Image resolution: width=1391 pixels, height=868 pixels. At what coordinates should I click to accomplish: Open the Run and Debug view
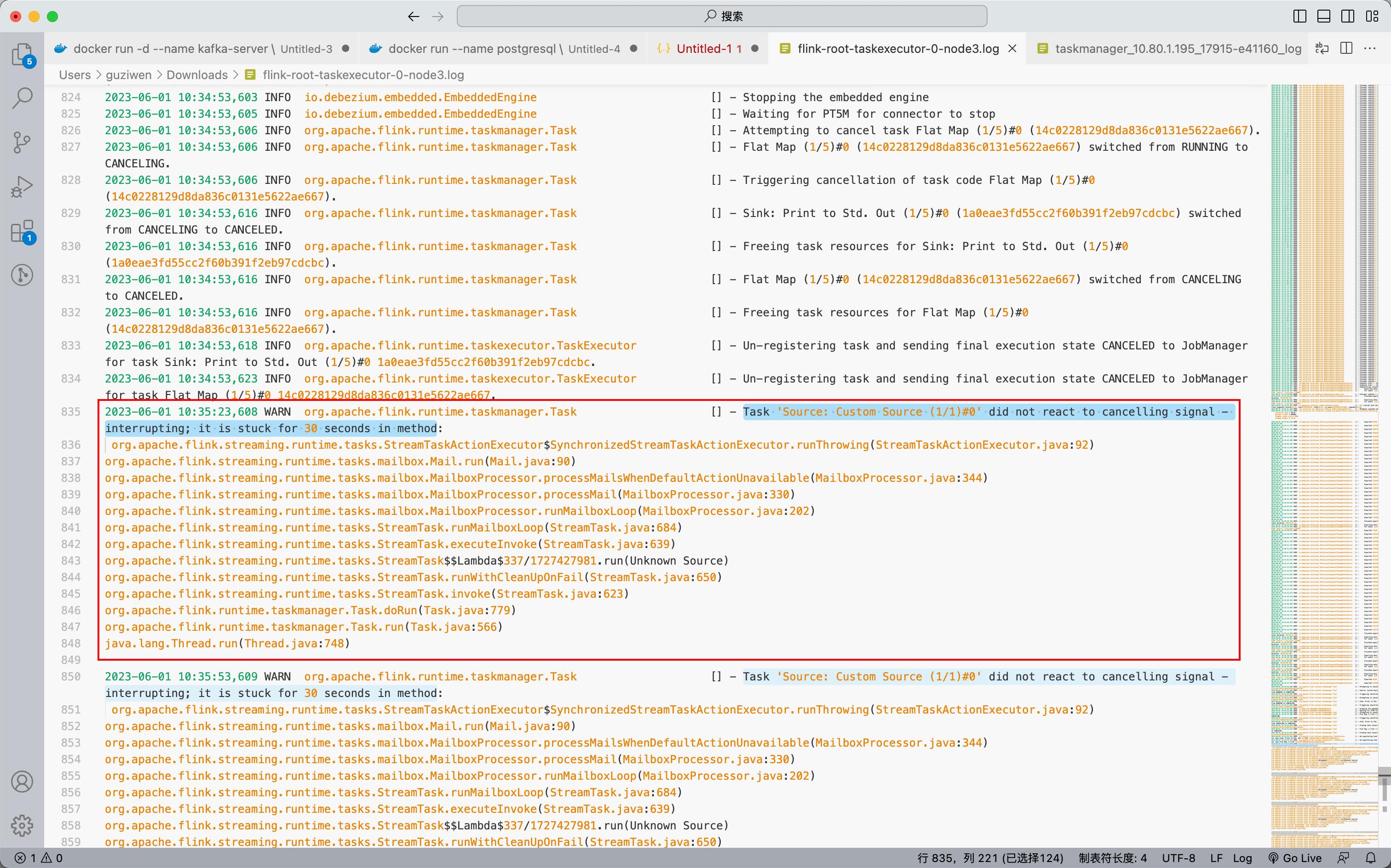22,187
